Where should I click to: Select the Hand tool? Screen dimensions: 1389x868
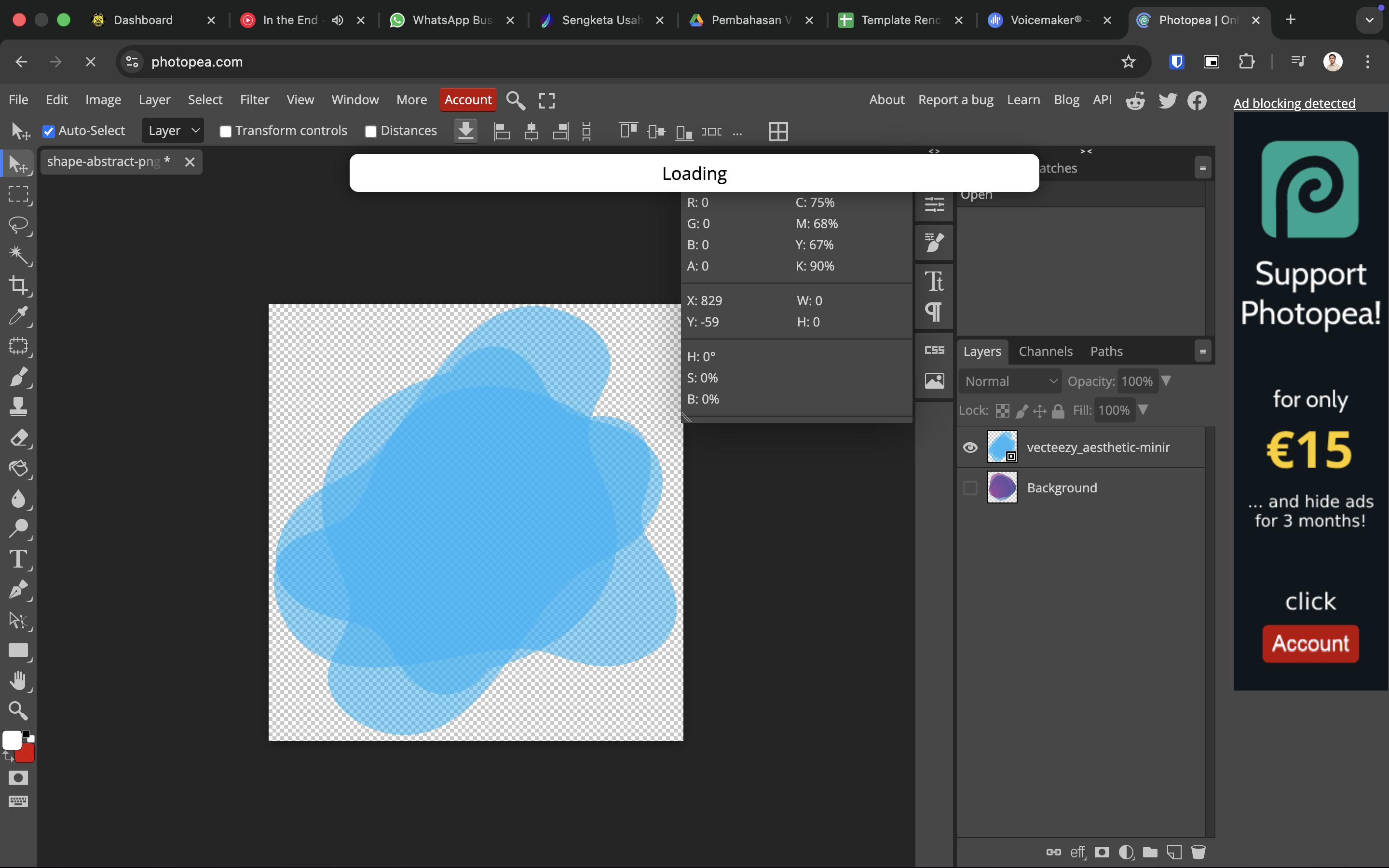[18, 680]
